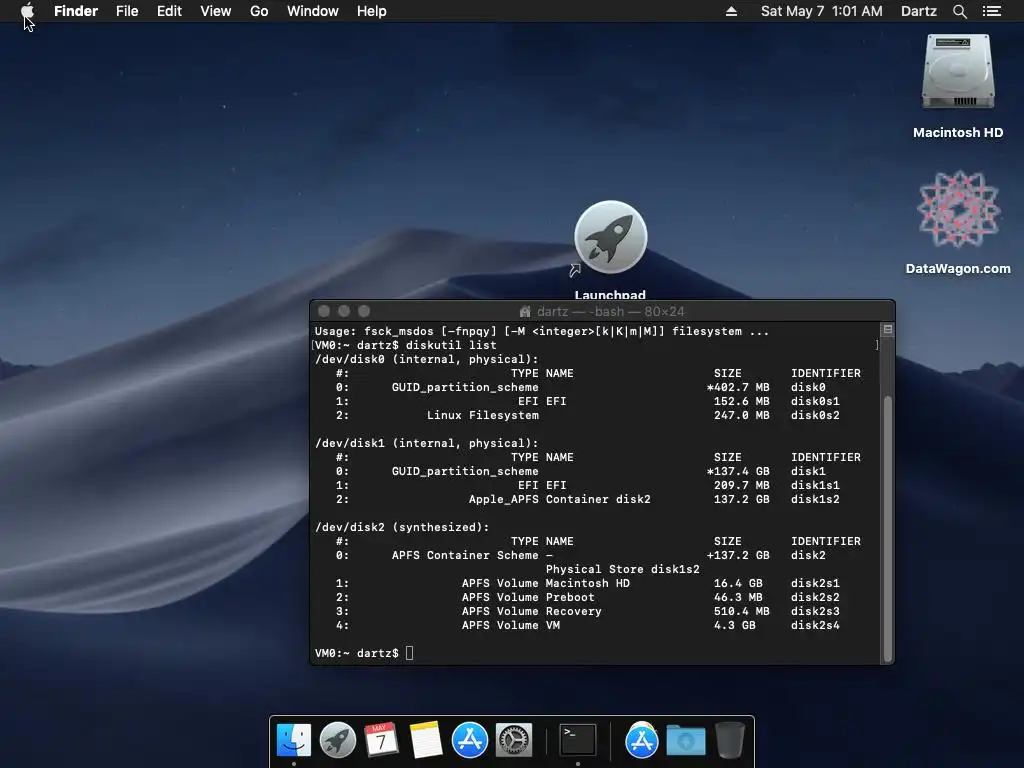Open the Window menu
This screenshot has width=1024, height=768.
[x=313, y=11]
